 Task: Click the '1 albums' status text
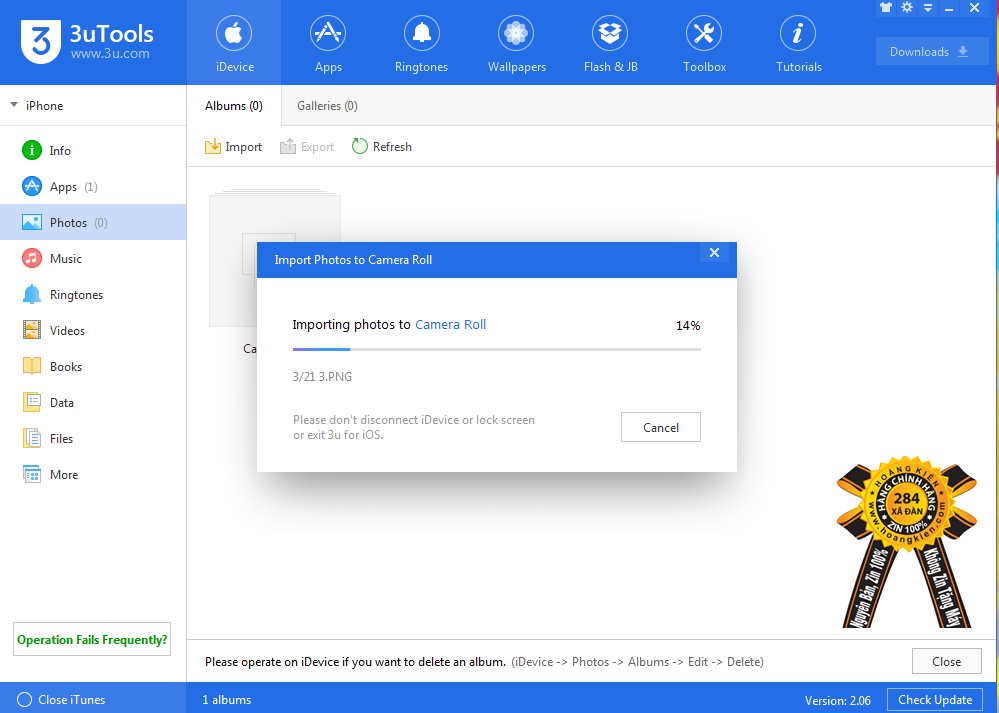pyautogui.click(x=227, y=700)
